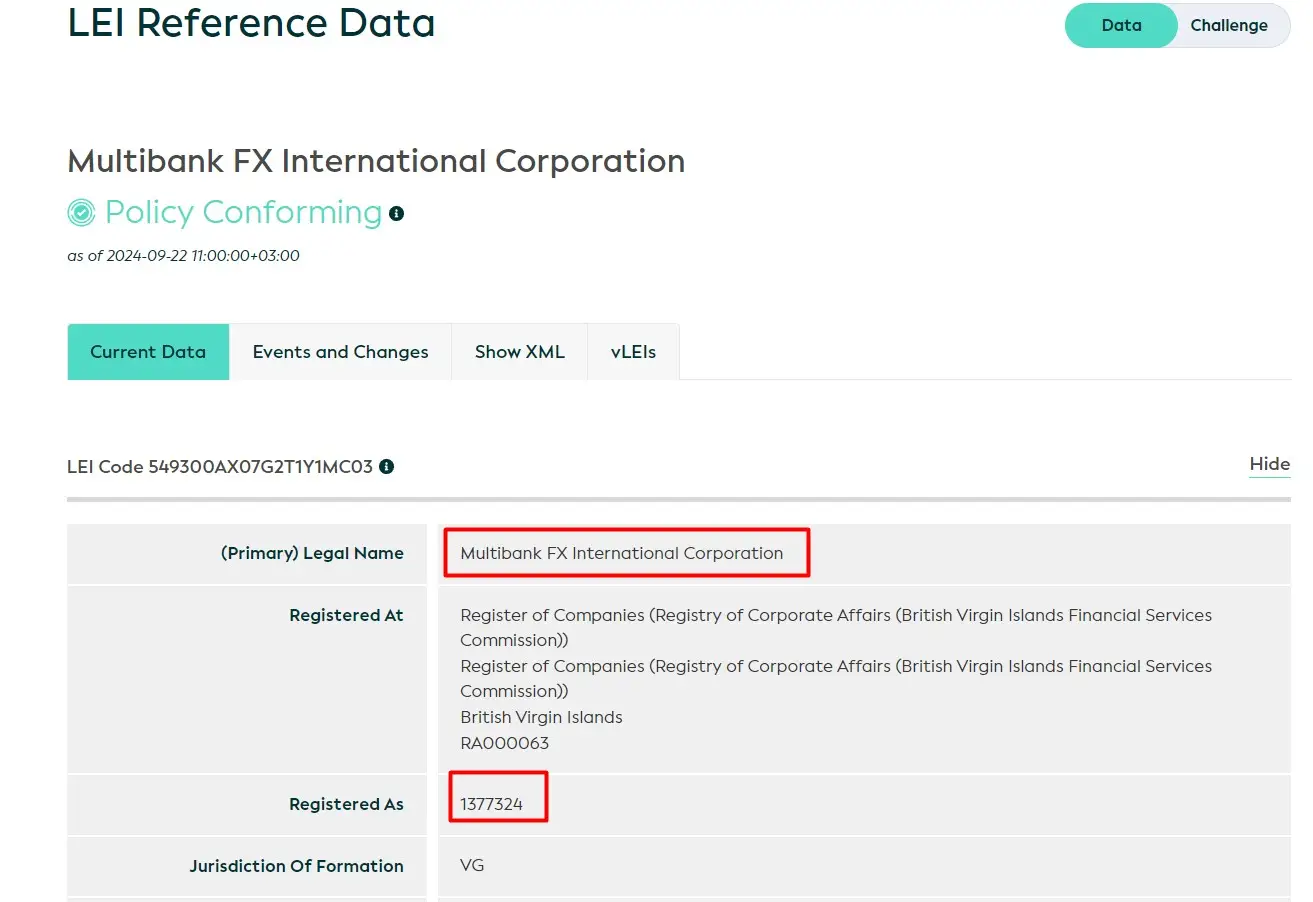
Task: Click the LEI Code 549300AX07G2T1Y1MC03 text
Action: click(220, 467)
